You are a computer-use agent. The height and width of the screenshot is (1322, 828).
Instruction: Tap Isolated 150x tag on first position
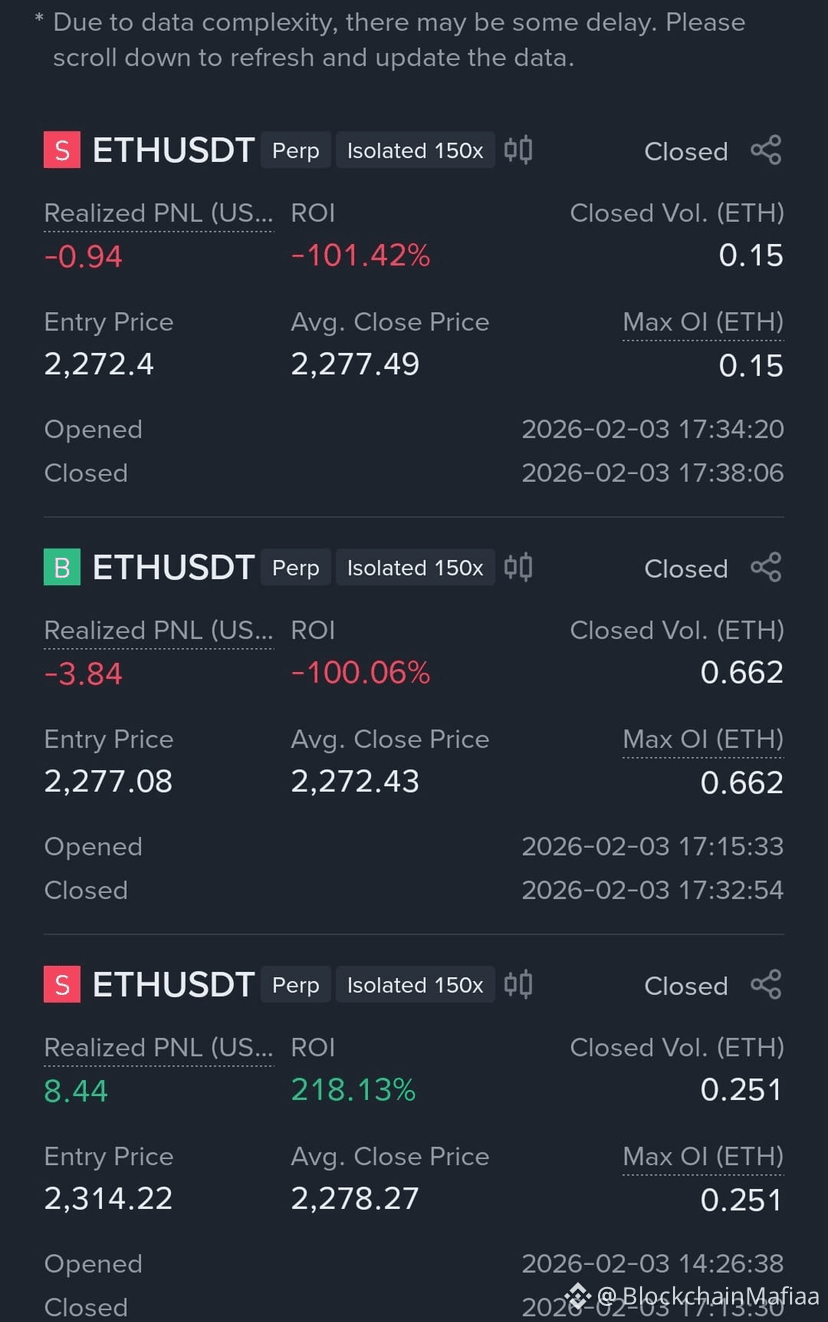(x=415, y=151)
